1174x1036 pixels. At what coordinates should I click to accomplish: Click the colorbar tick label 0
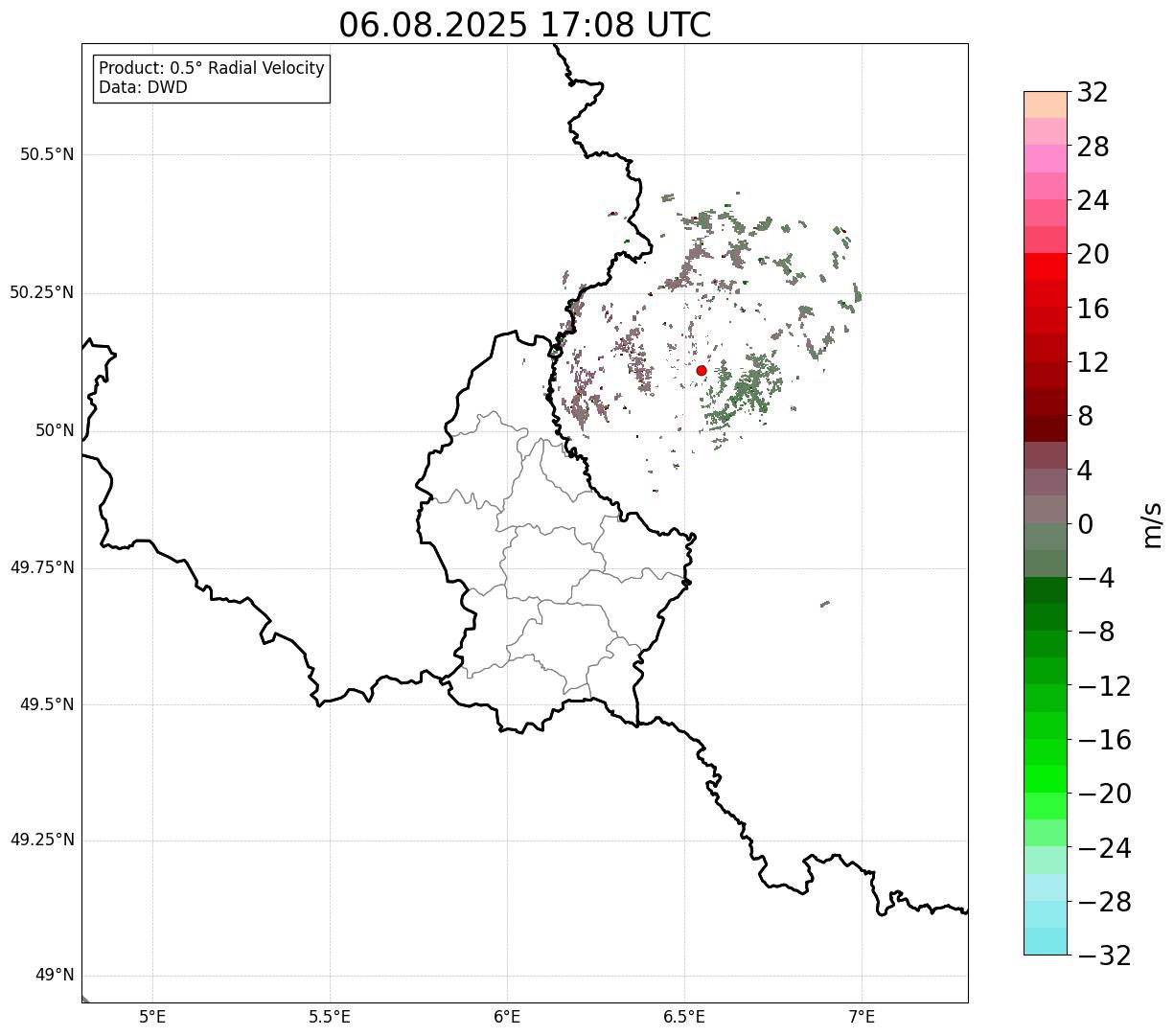[1085, 524]
